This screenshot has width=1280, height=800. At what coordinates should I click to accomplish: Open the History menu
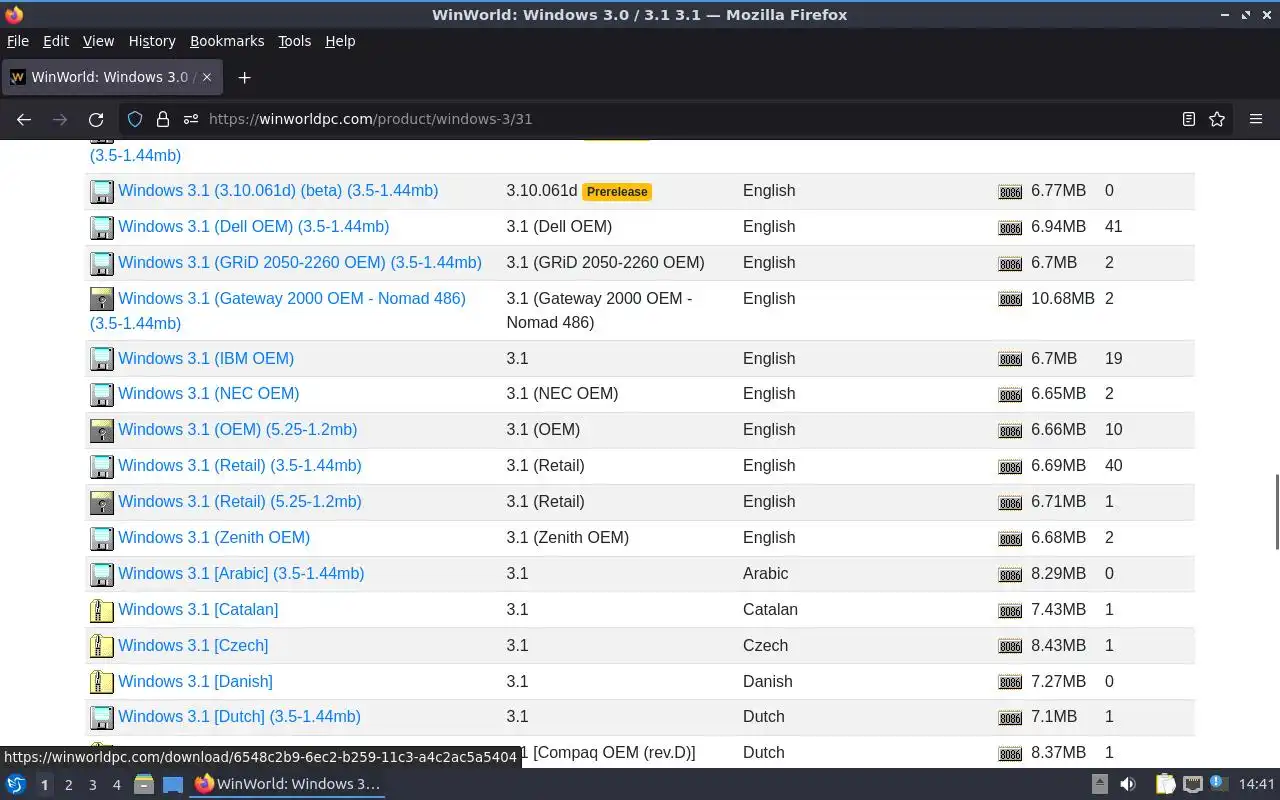(x=152, y=41)
